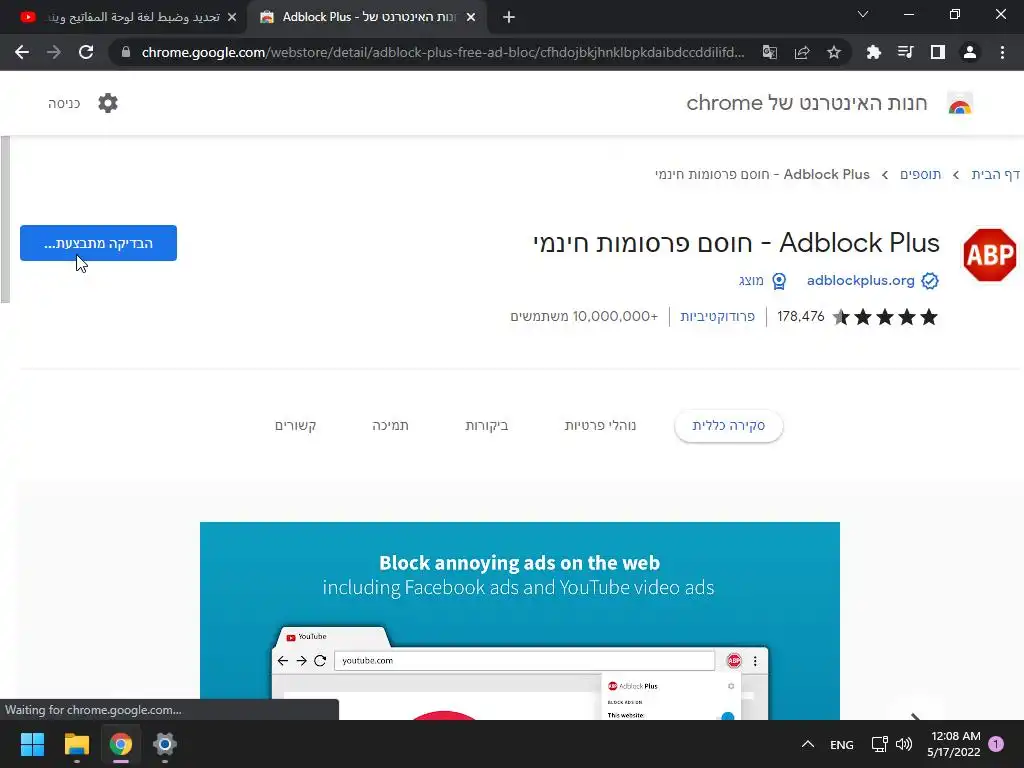The image size is (1024, 768).
Task: Open the תוספים breadcrumb link
Action: (920, 174)
